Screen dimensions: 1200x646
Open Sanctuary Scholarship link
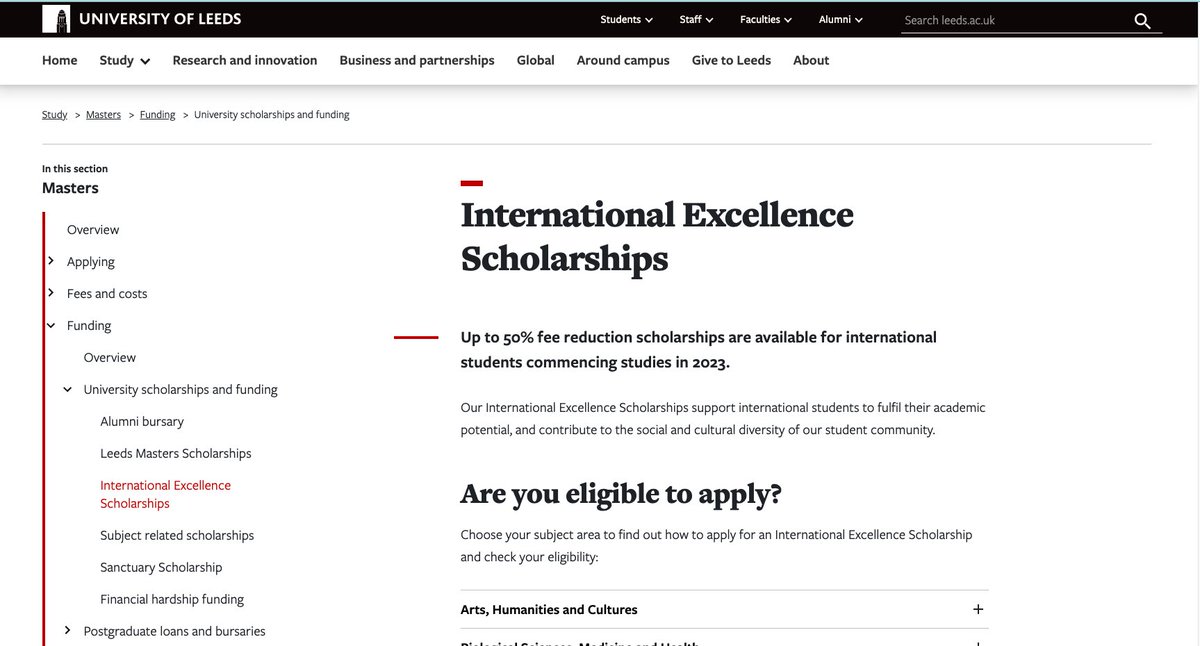coord(161,568)
